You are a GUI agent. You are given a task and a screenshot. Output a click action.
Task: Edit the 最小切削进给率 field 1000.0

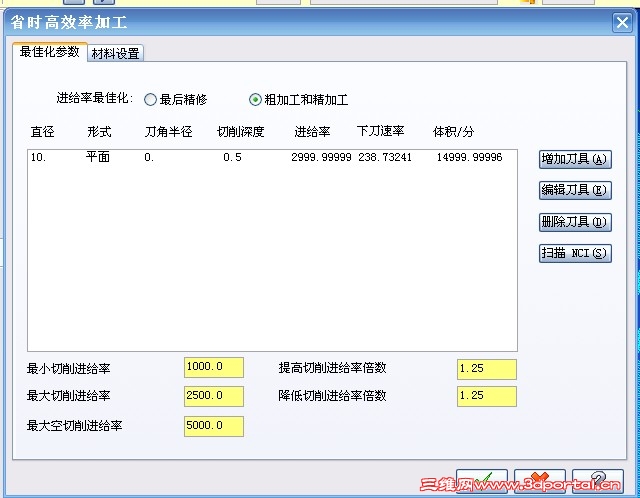pos(214,367)
